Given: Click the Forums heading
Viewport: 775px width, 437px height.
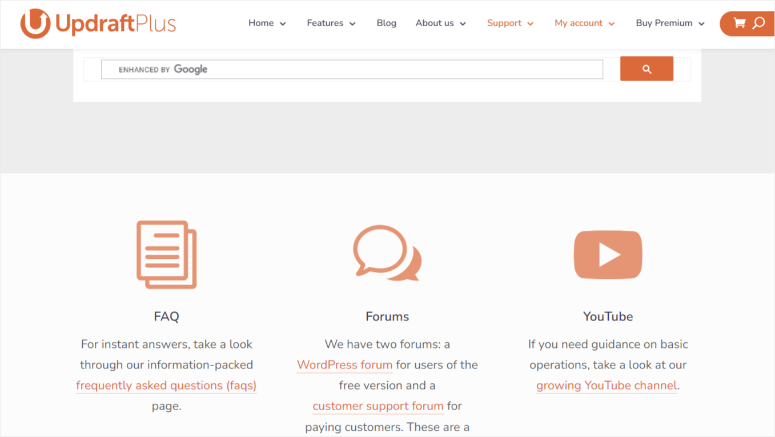Looking at the screenshot, I should [387, 316].
